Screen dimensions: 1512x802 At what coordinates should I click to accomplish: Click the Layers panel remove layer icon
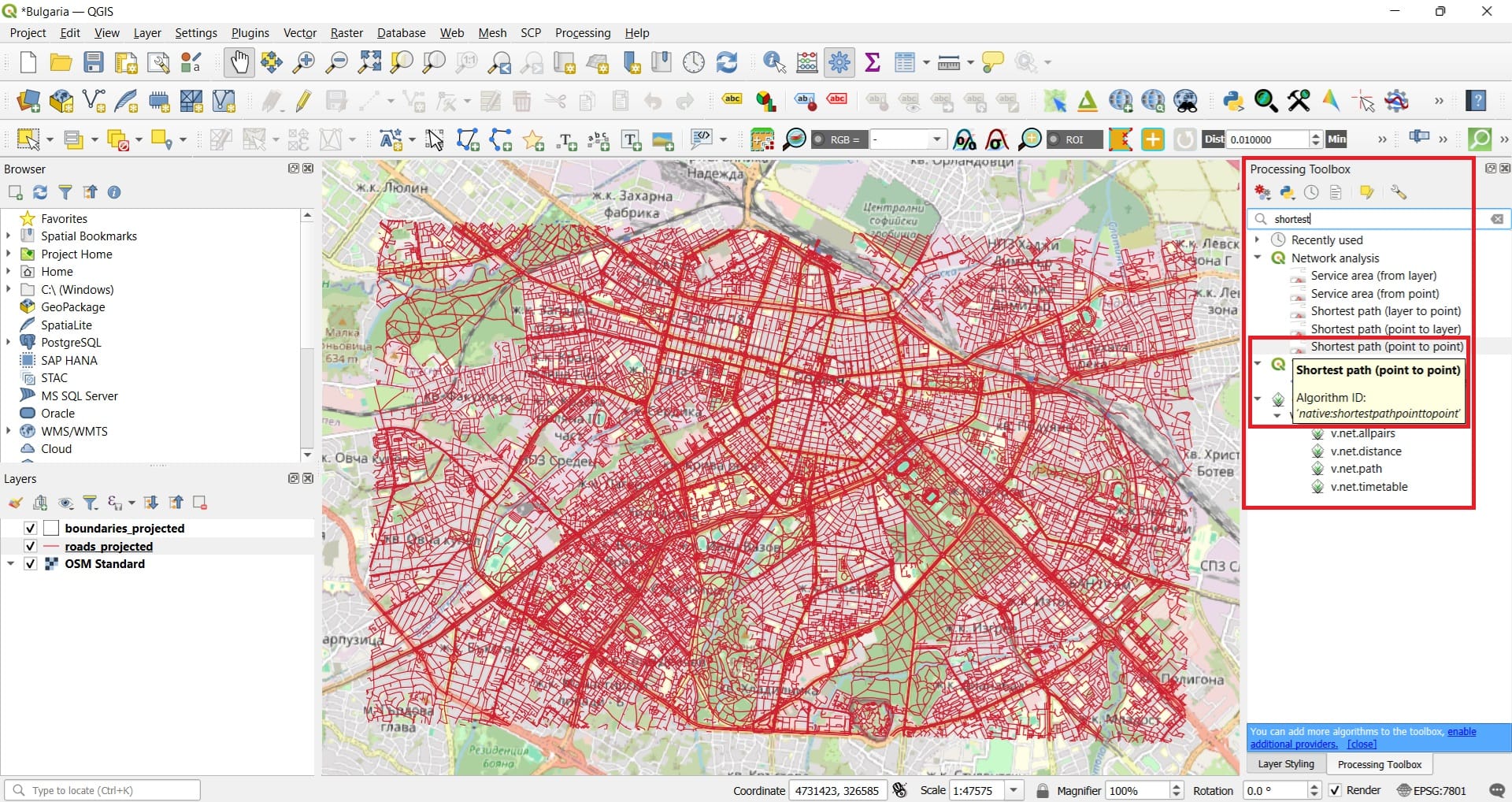(x=200, y=503)
